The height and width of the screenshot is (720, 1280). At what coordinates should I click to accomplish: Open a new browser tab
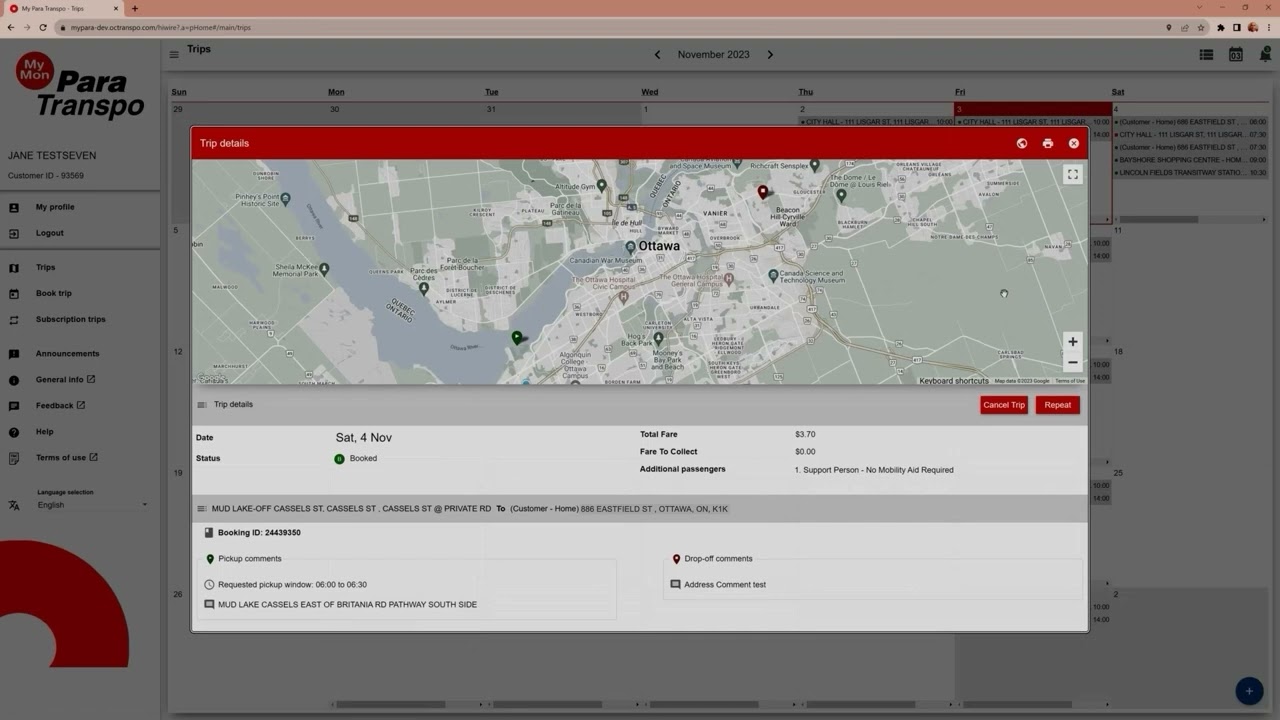point(135,8)
